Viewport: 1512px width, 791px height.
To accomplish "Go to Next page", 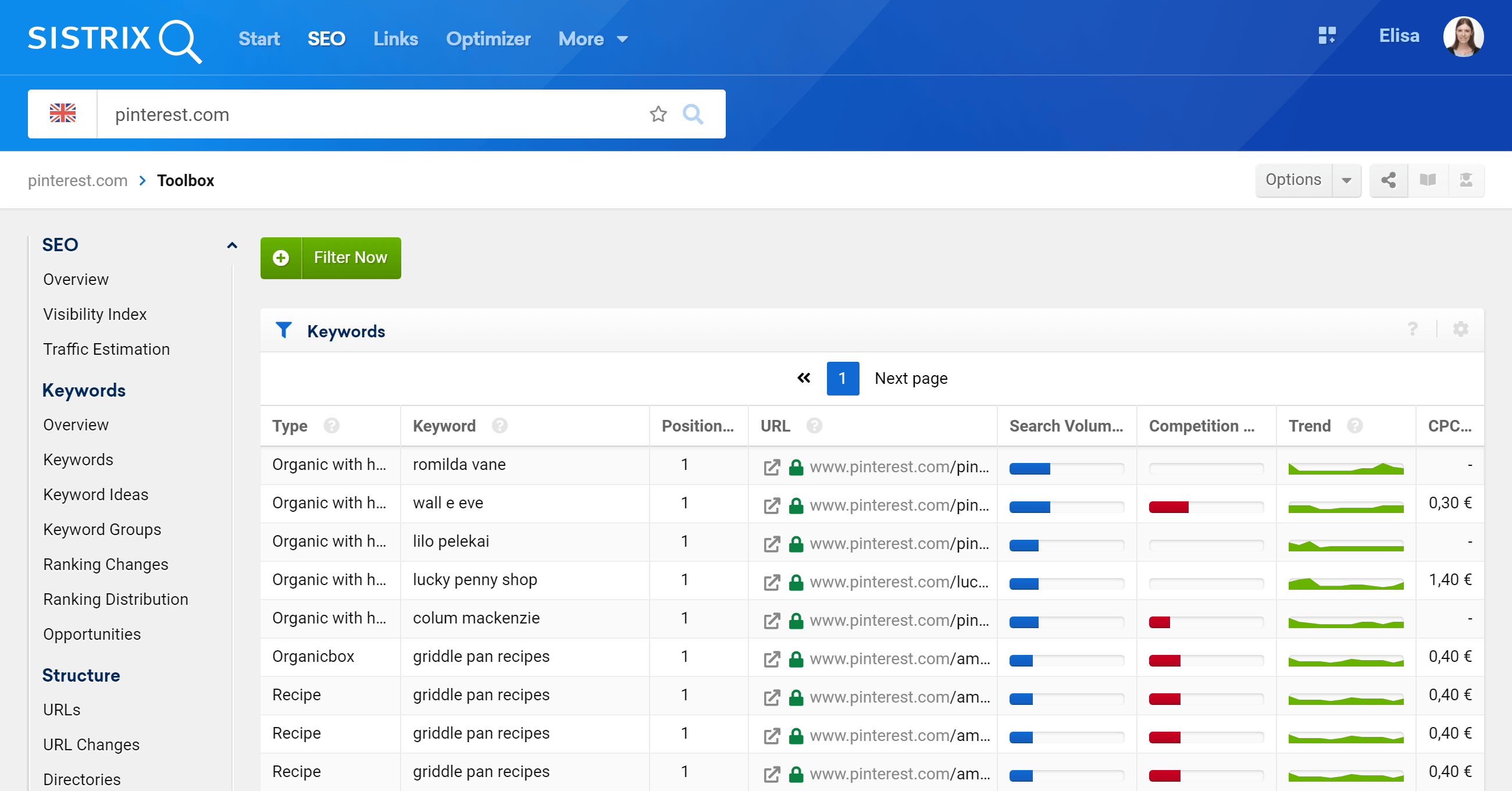I will tap(911, 378).
